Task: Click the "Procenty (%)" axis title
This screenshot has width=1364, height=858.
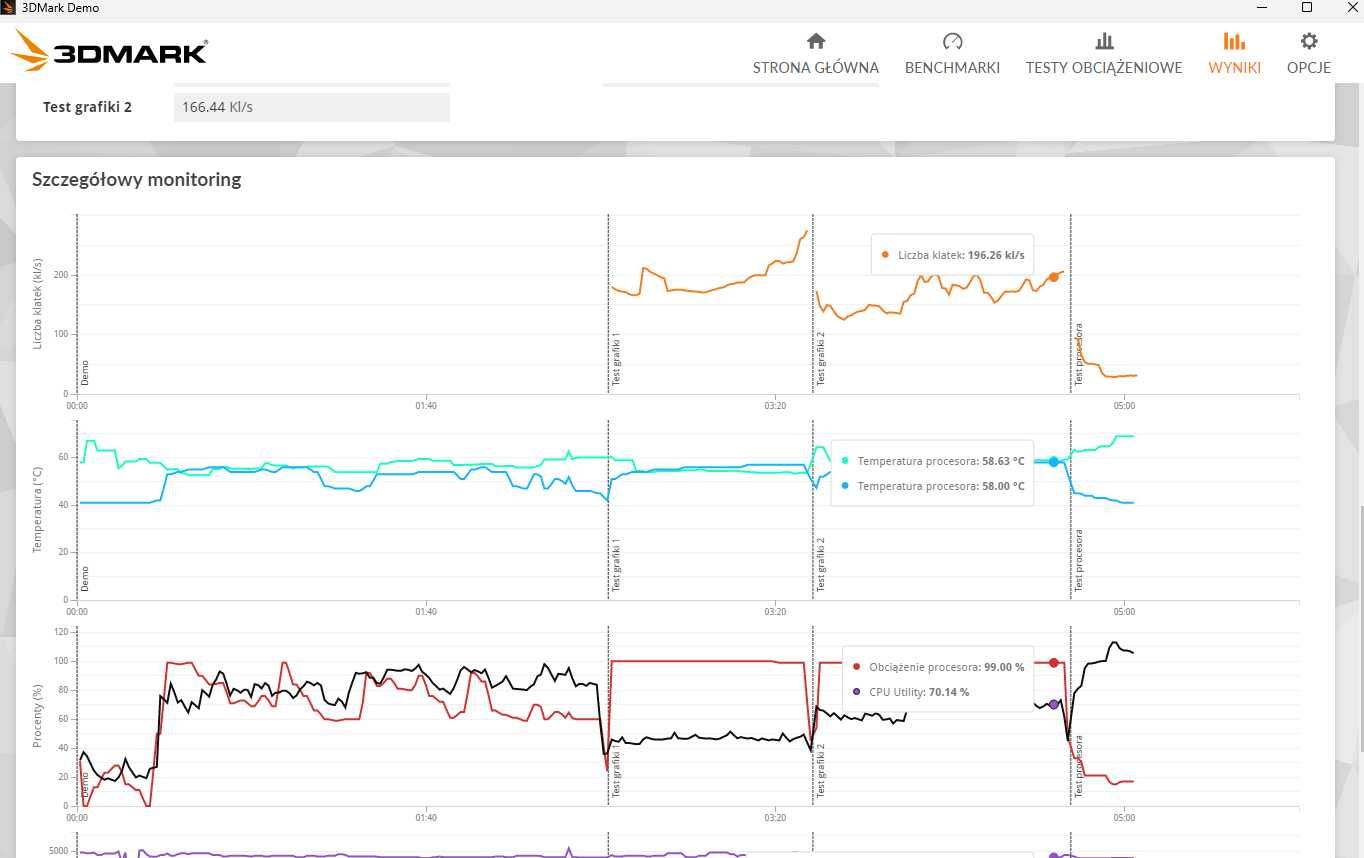Action: pyautogui.click(x=38, y=716)
